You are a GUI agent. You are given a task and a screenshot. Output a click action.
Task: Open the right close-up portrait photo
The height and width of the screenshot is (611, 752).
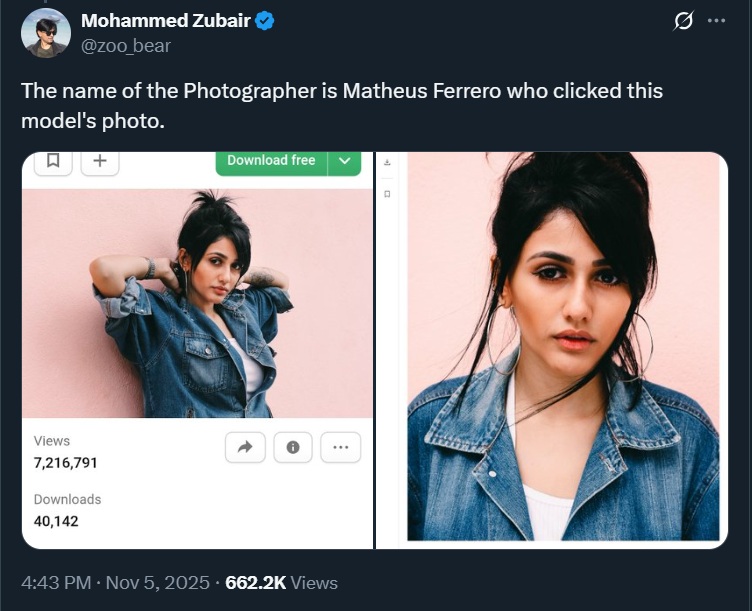click(x=563, y=347)
